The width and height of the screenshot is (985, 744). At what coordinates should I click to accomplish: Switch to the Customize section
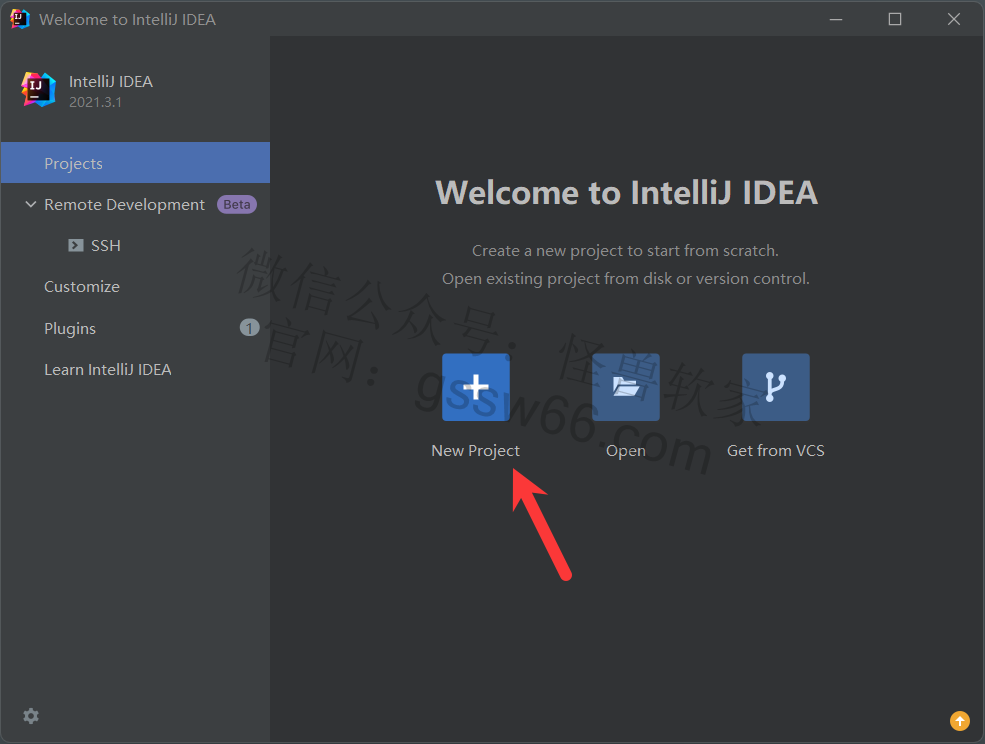click(x=82, y=286)
